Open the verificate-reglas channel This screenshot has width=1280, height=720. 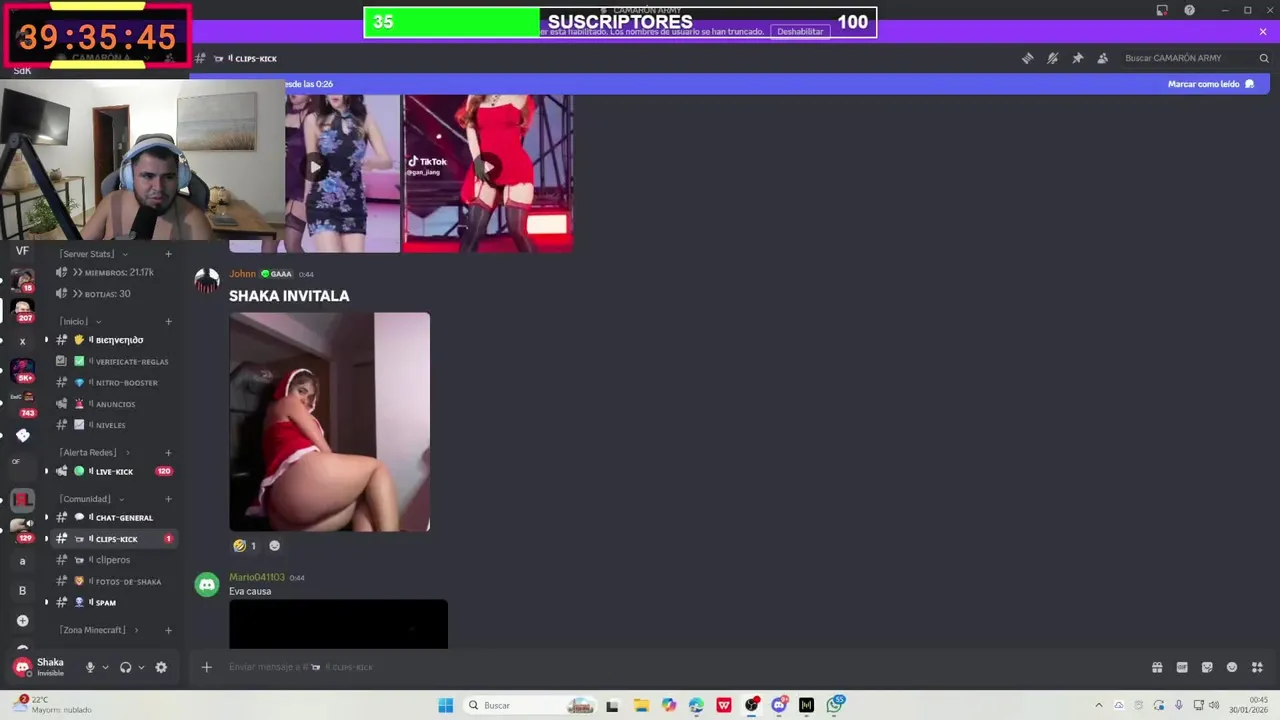[114, 361]
